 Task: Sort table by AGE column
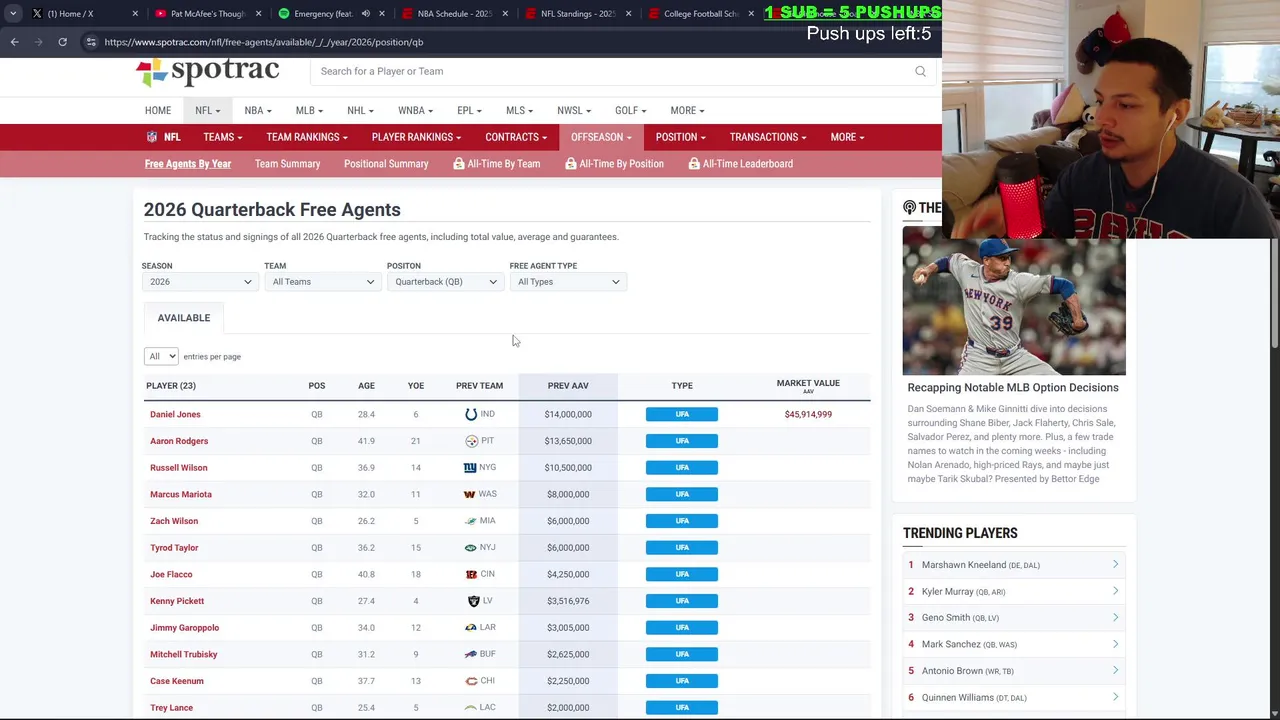tap(366, 386)
